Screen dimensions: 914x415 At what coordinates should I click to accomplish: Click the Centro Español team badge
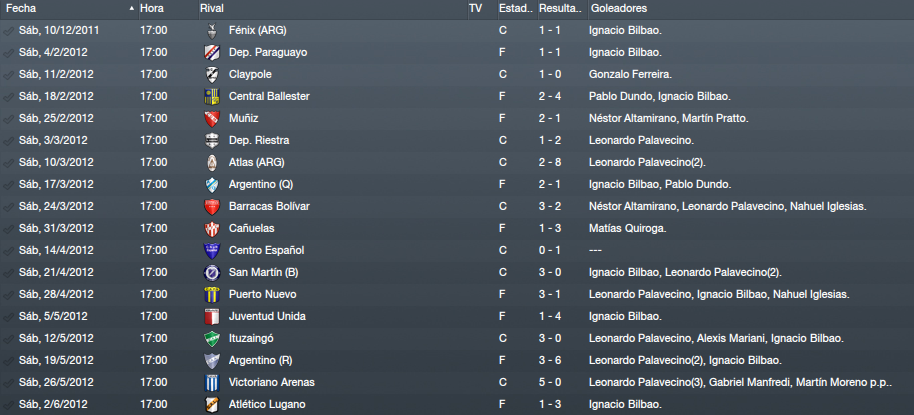[212, 251]
